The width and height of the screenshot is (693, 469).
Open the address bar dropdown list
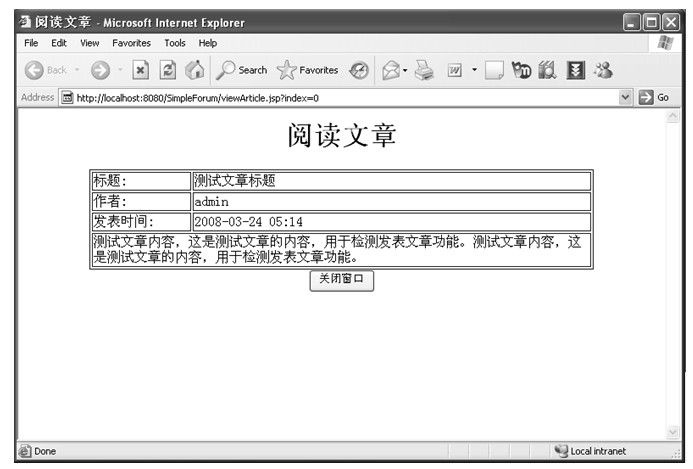coord(625,97)
